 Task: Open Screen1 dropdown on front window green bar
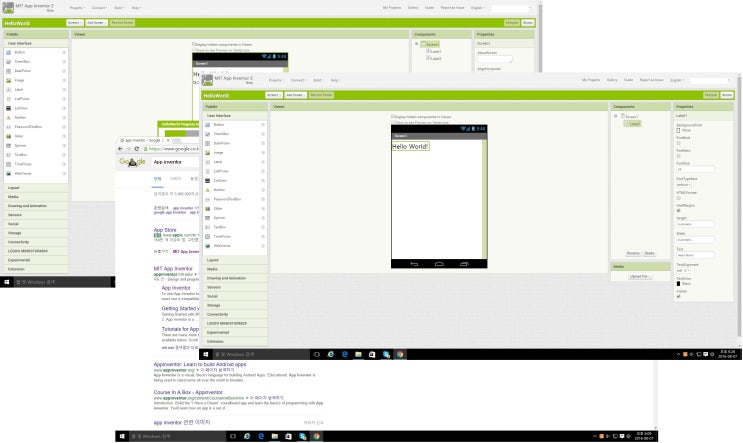(x=273, y=95)
